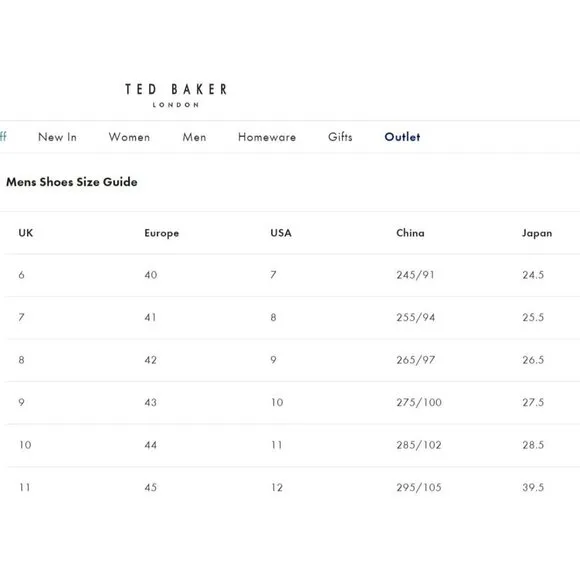
Task: Open the Women navigation menu
Action: point(129,137)
